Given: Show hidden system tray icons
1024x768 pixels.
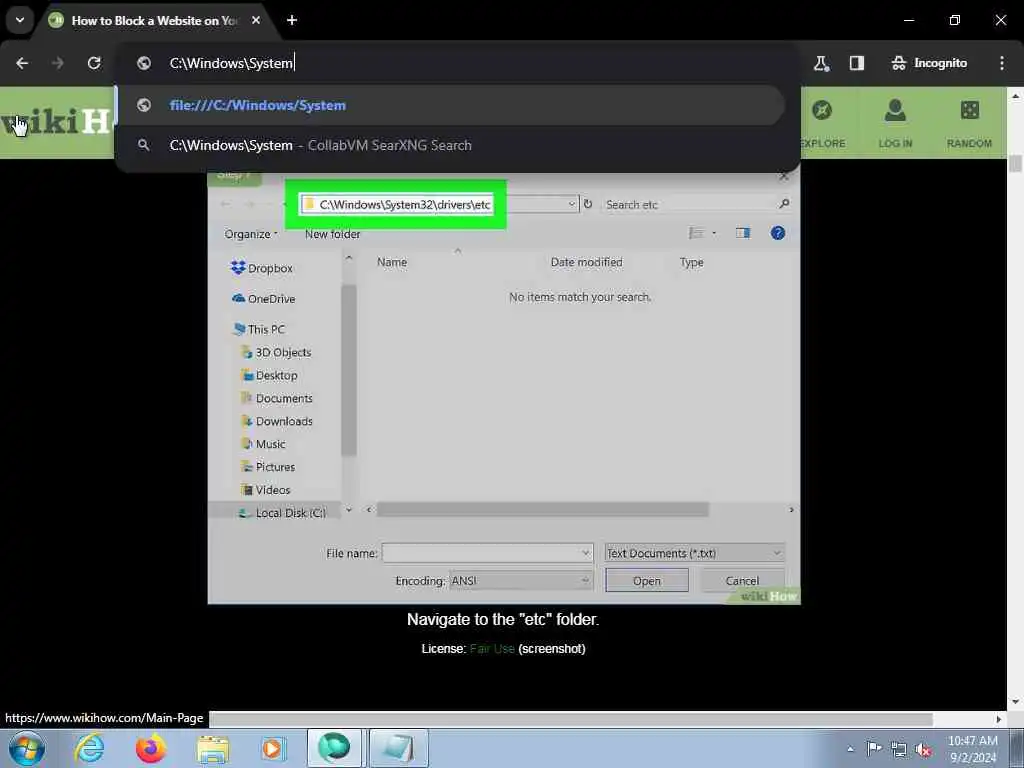Looking at the screenshot, I should [x=850, y=749].
